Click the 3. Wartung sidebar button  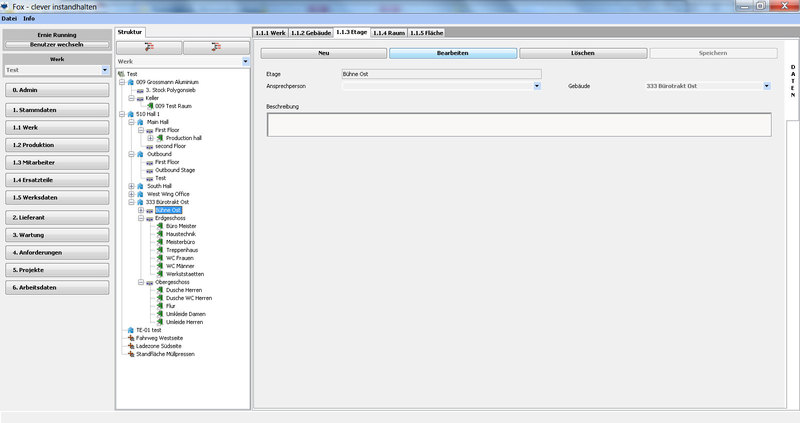click(56, 234)
